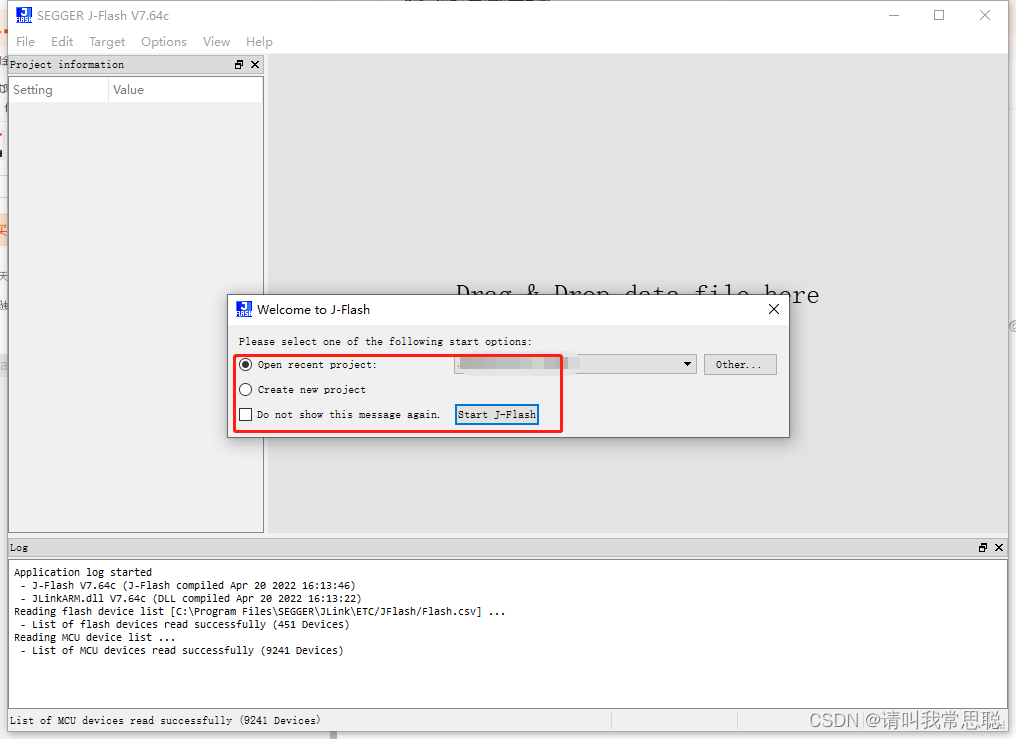Maximize the SEGGER J-Flash window
Viewport: 1016px width, 739px height.
(939, 15)
